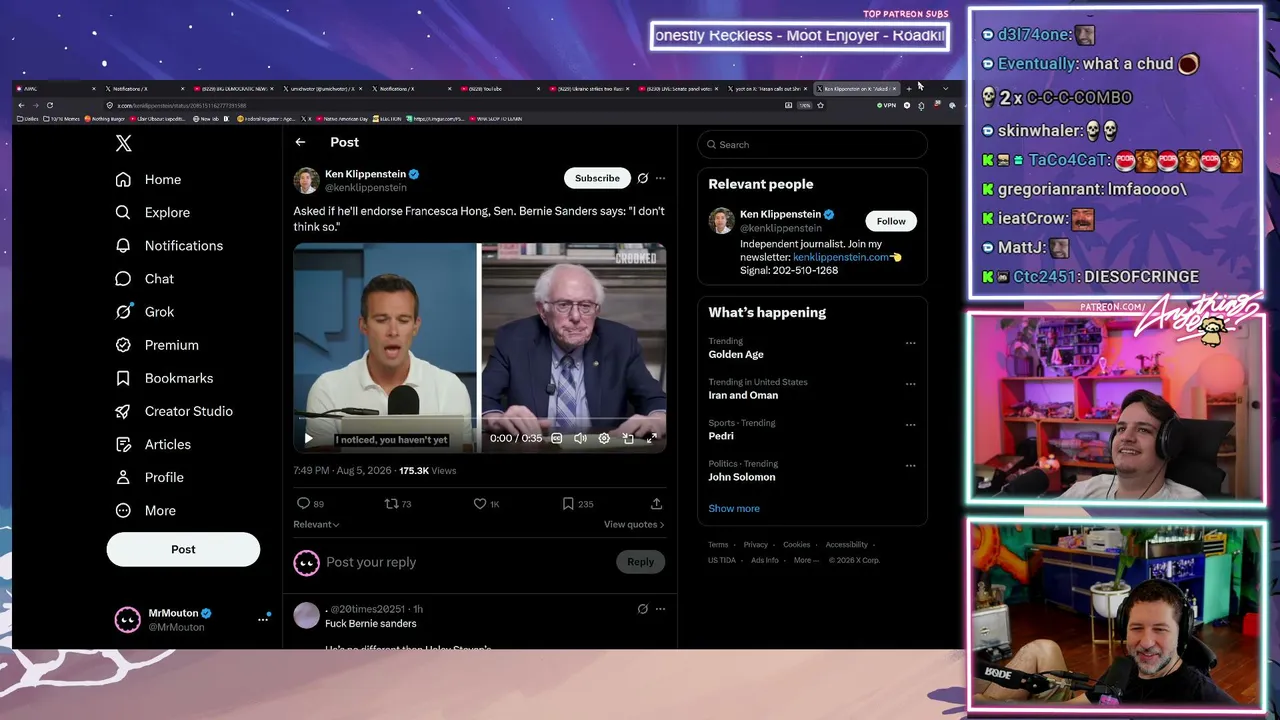Click the X logo in the sidebar
1280x720 pixels.
pyautogui.click(x=123, y=143)
